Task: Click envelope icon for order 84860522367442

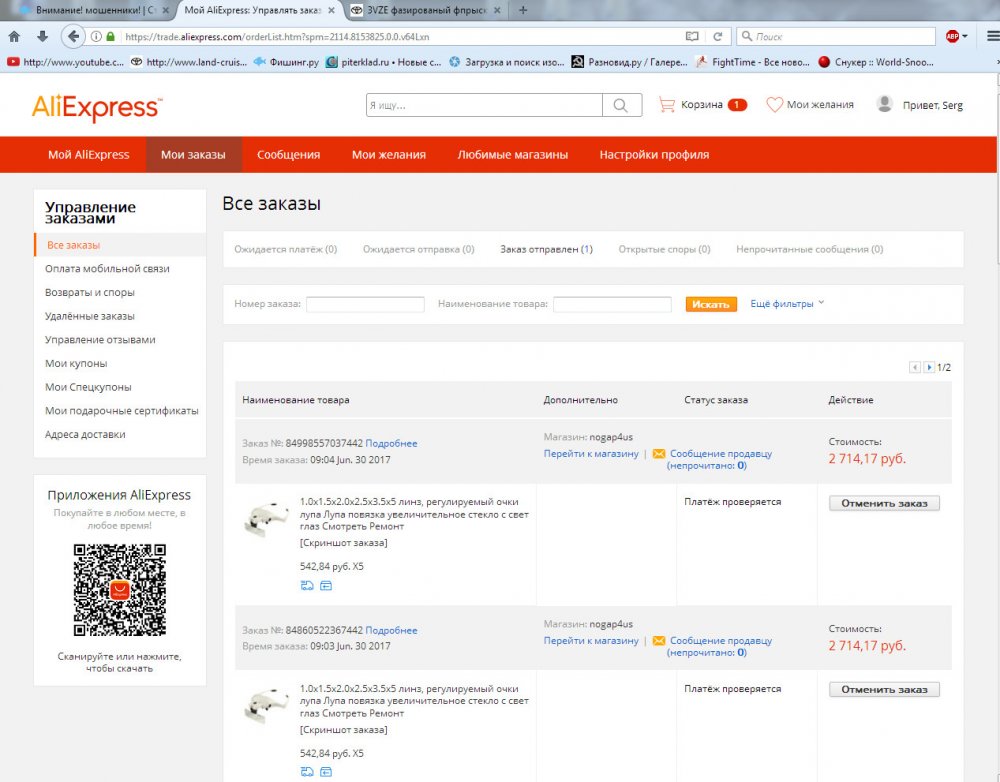Action: (x=659, y=640)
